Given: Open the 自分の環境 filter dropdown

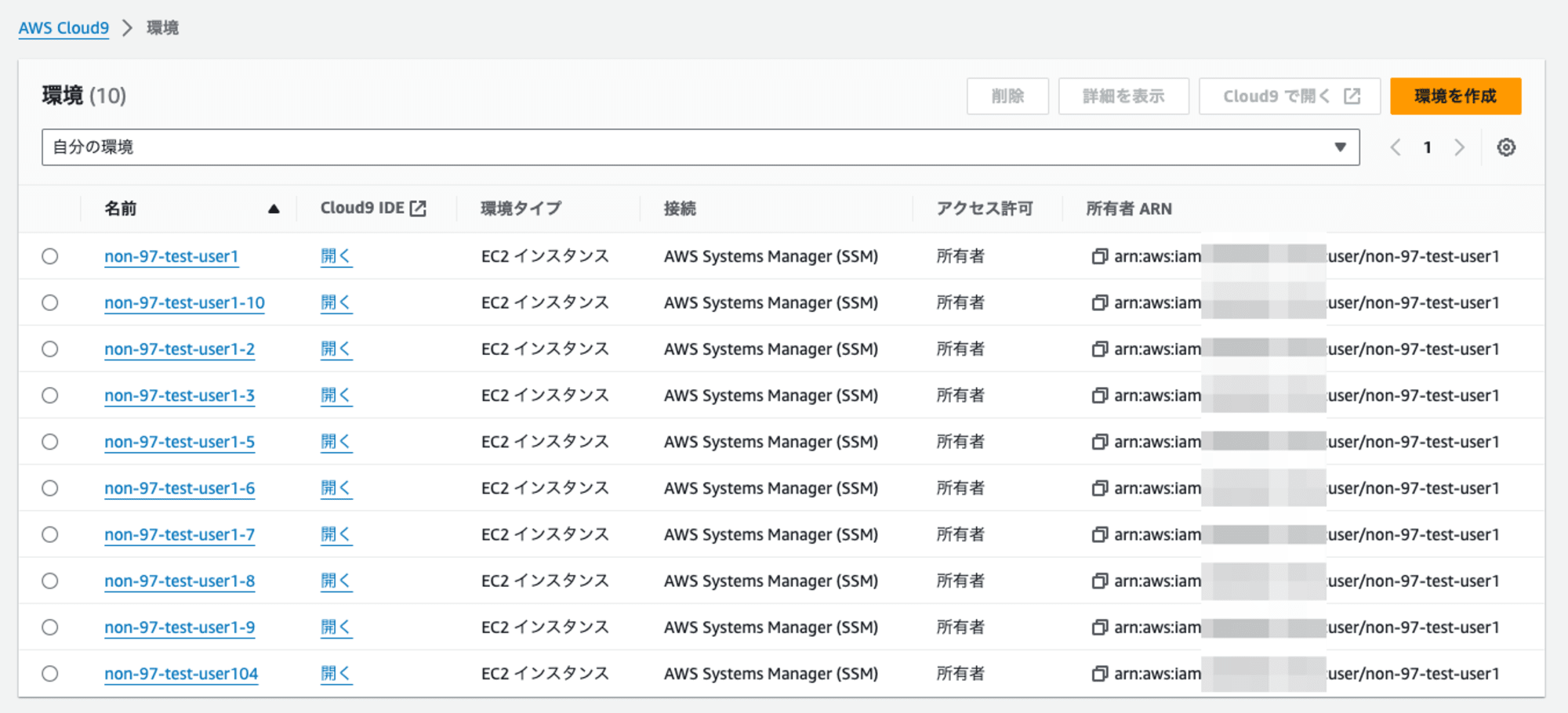Looking at the screenshot, I should 700,147.
